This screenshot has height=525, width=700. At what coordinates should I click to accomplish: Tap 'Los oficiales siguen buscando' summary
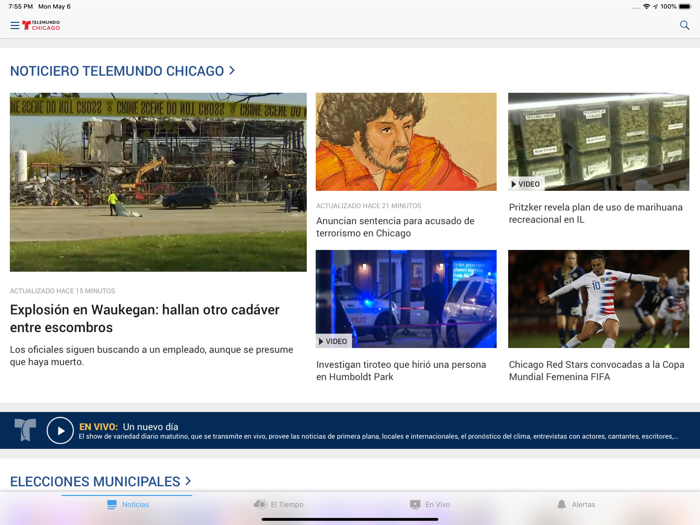[151, 356]
